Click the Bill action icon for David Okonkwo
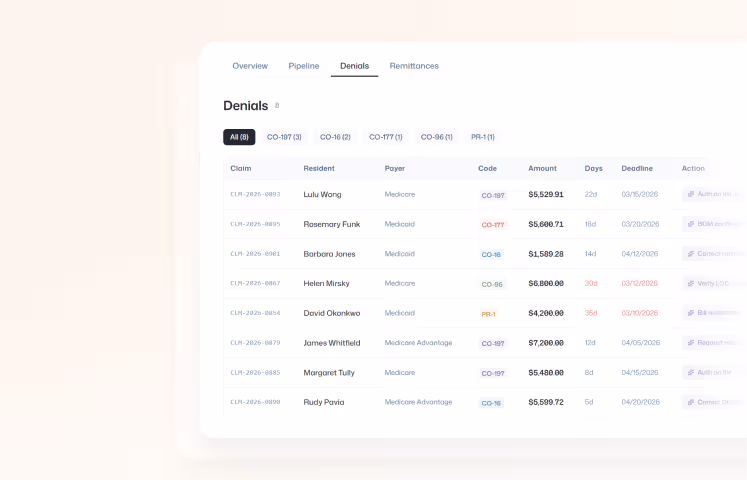Screen dimensions: 747x480 point(691,313)
